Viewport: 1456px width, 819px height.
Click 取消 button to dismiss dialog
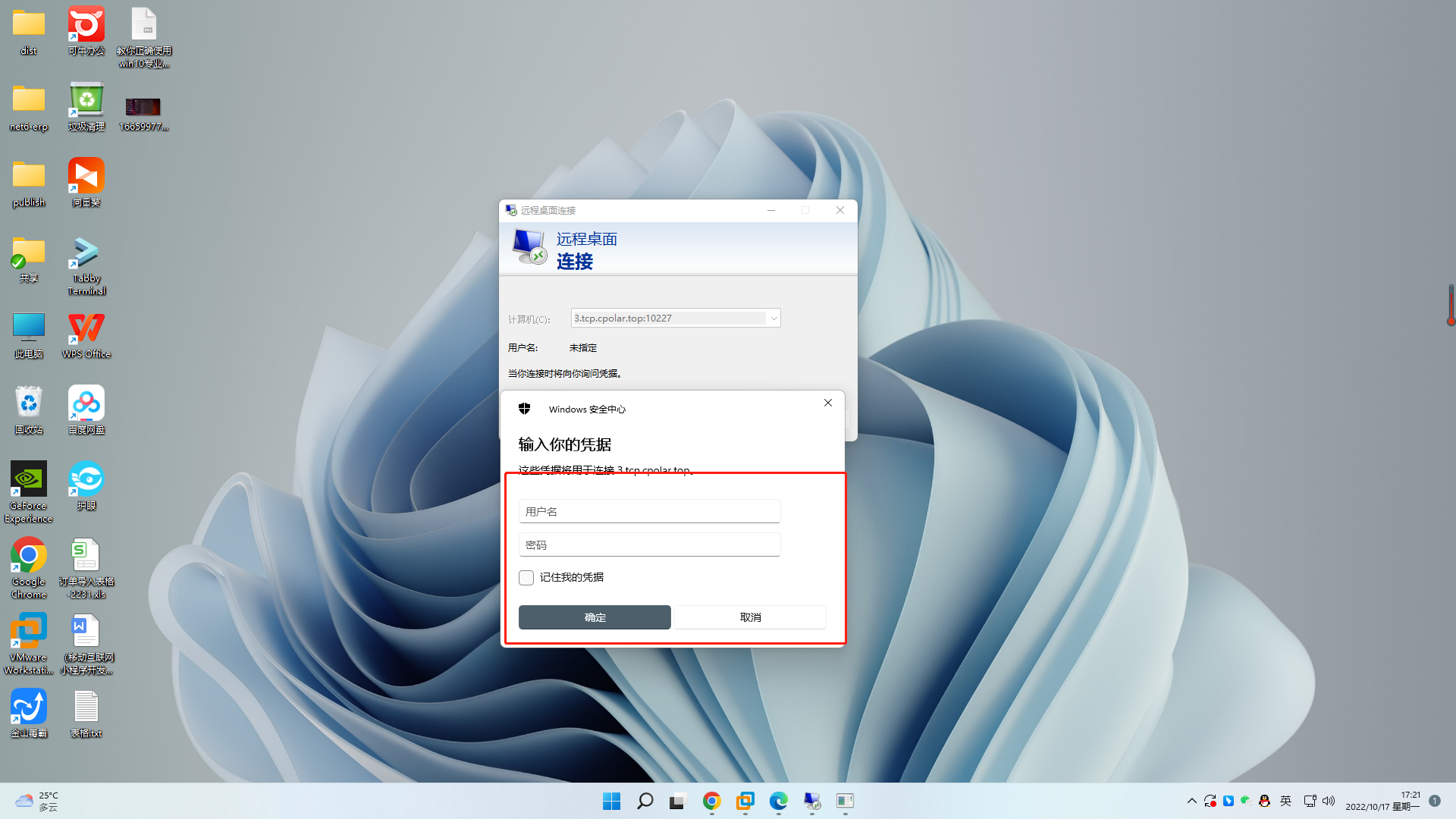pos(749,617)
